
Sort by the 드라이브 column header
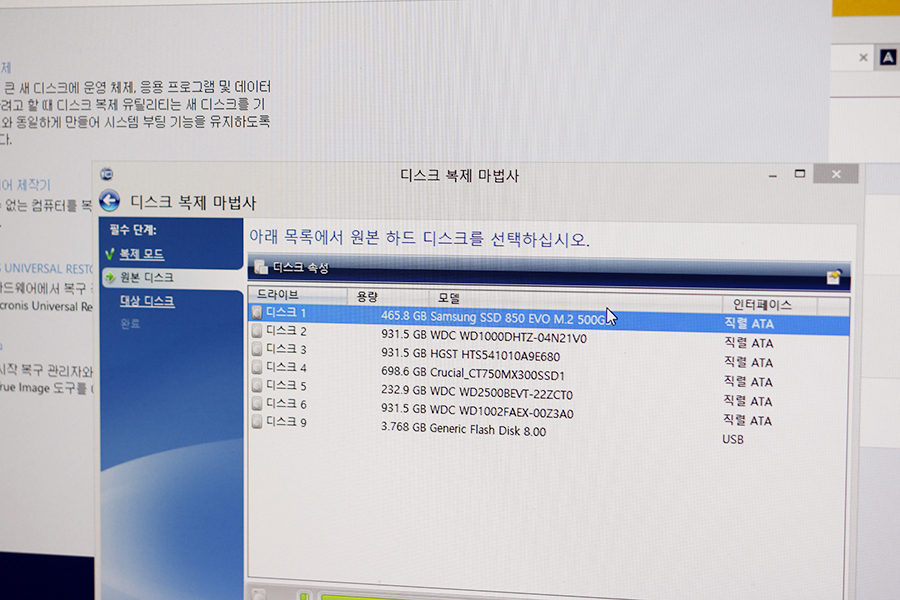tap(278, 296)
